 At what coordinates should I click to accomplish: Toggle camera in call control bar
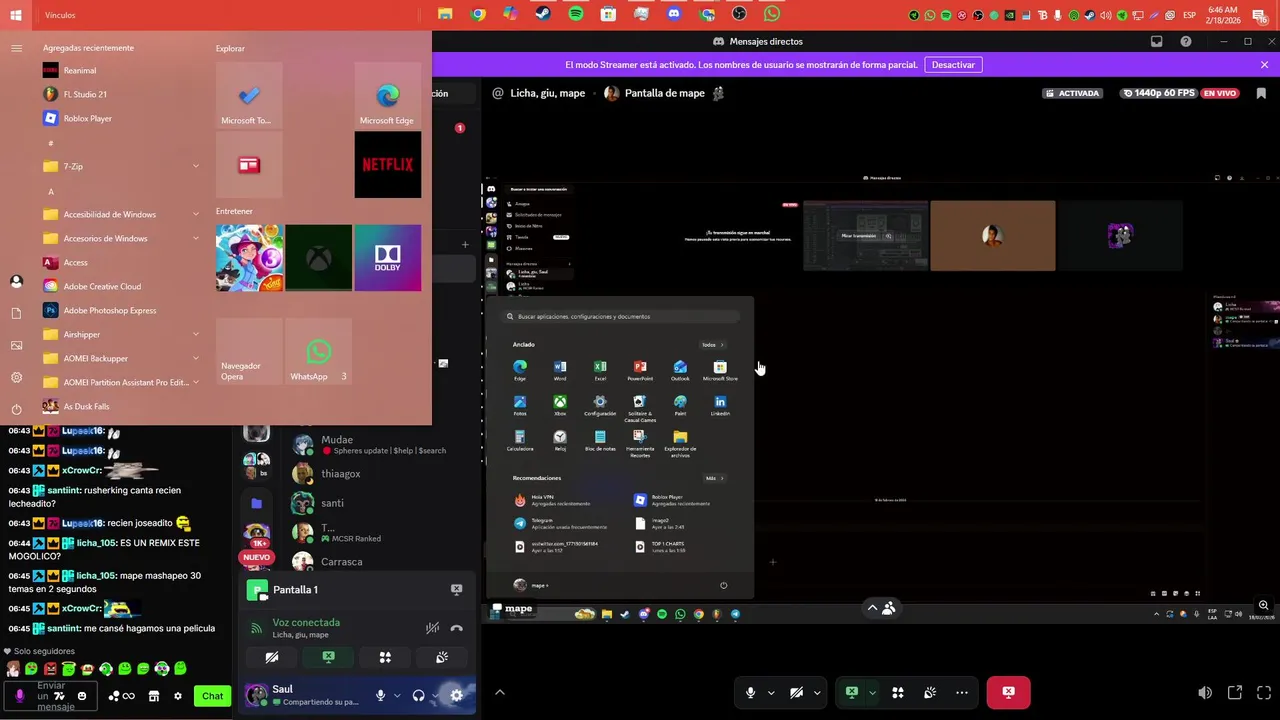(x=796, y=693)
